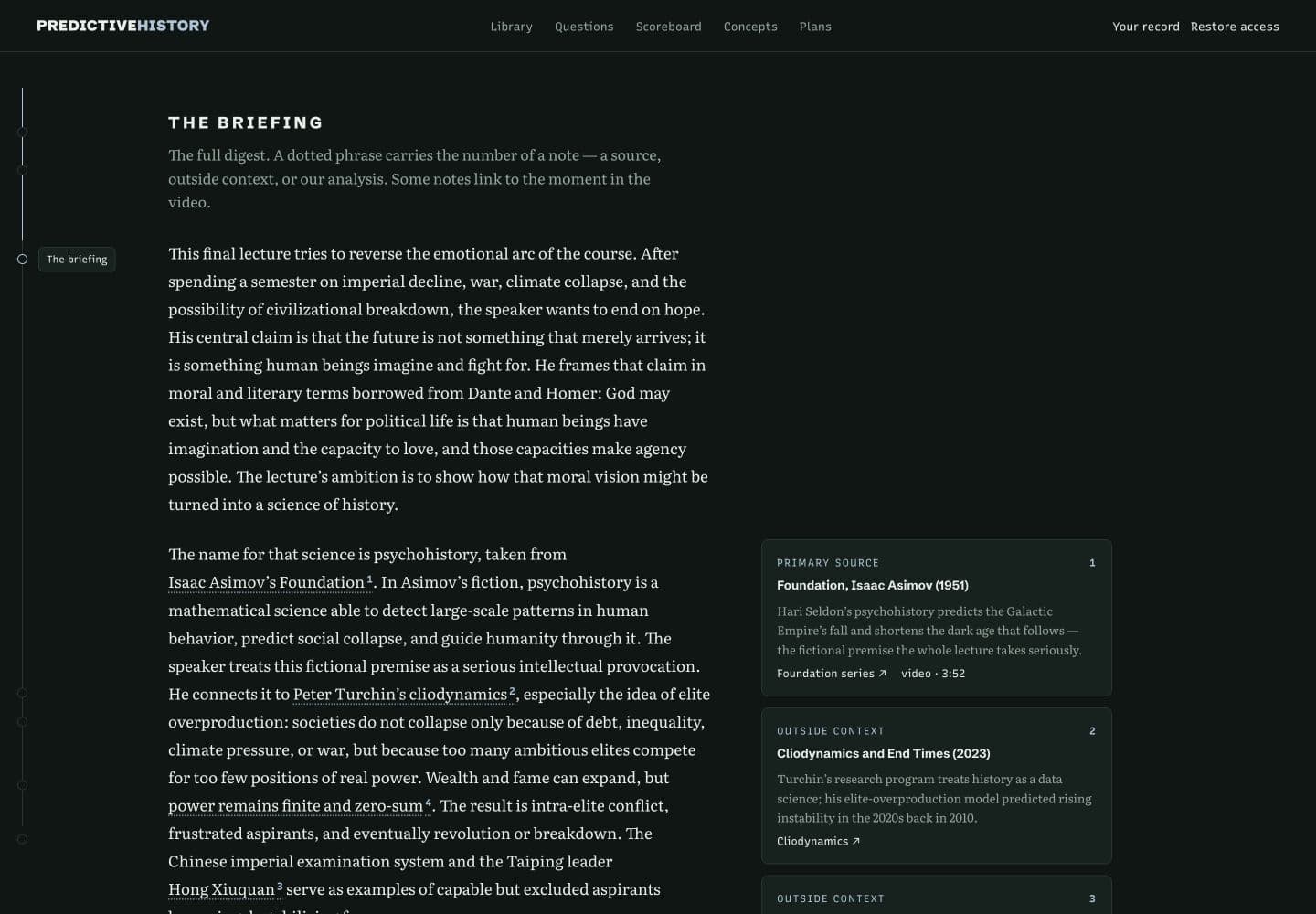
Task: Open the Library nav item
Action: 511,27
